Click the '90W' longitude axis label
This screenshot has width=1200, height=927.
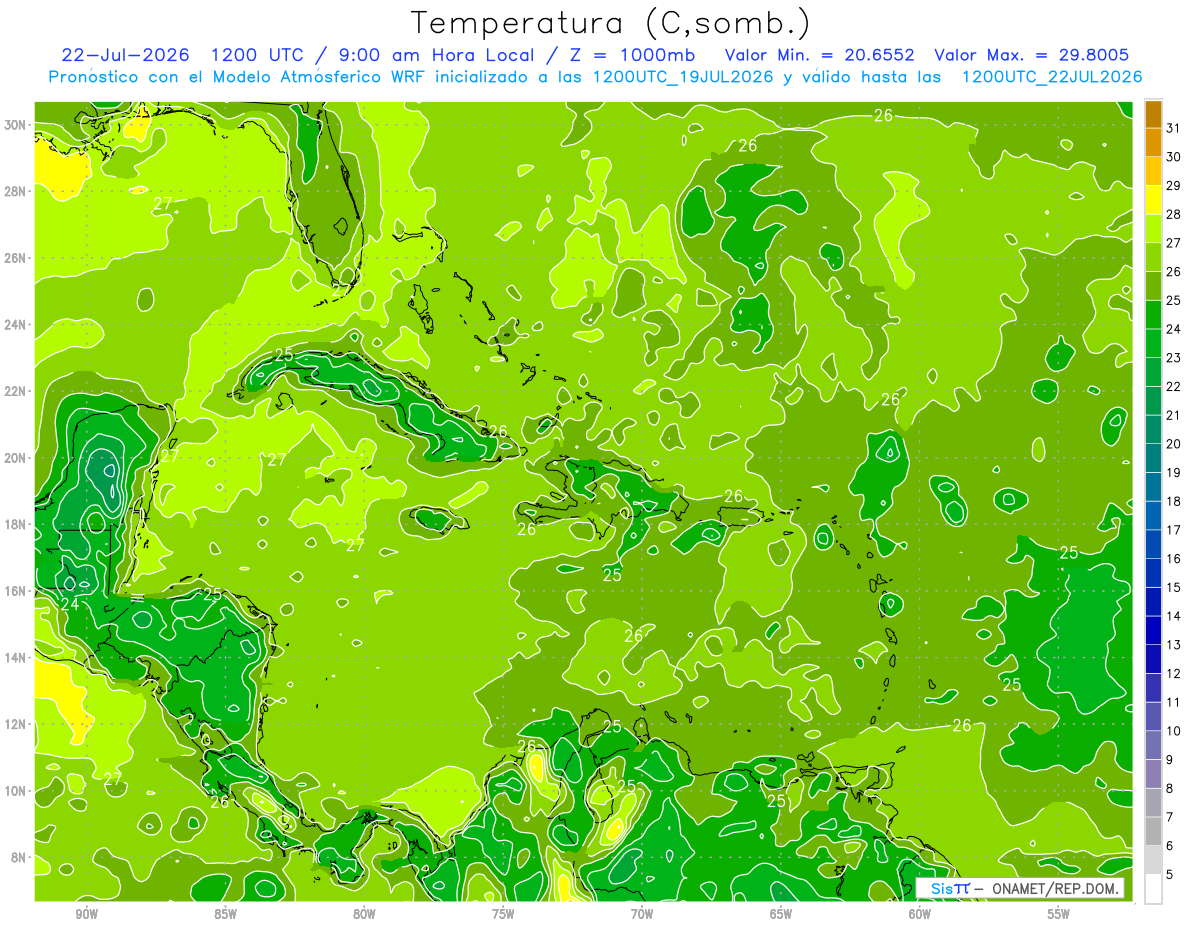tap(86, 915)
